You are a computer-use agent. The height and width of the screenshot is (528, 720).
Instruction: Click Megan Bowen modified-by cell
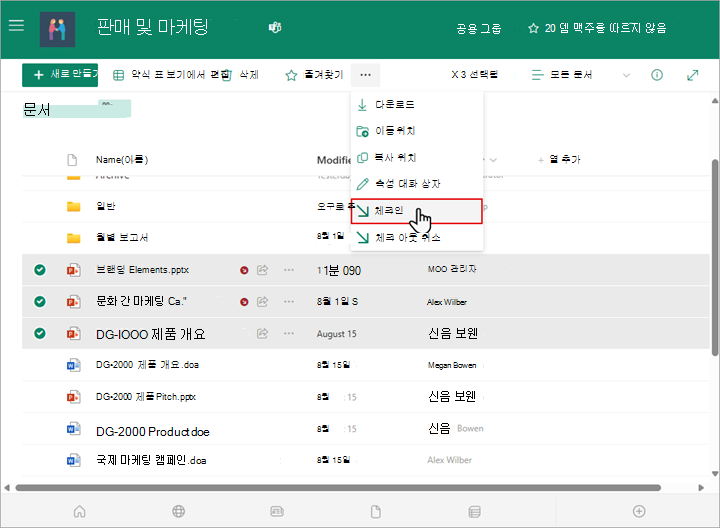click(x=452, y=365)
